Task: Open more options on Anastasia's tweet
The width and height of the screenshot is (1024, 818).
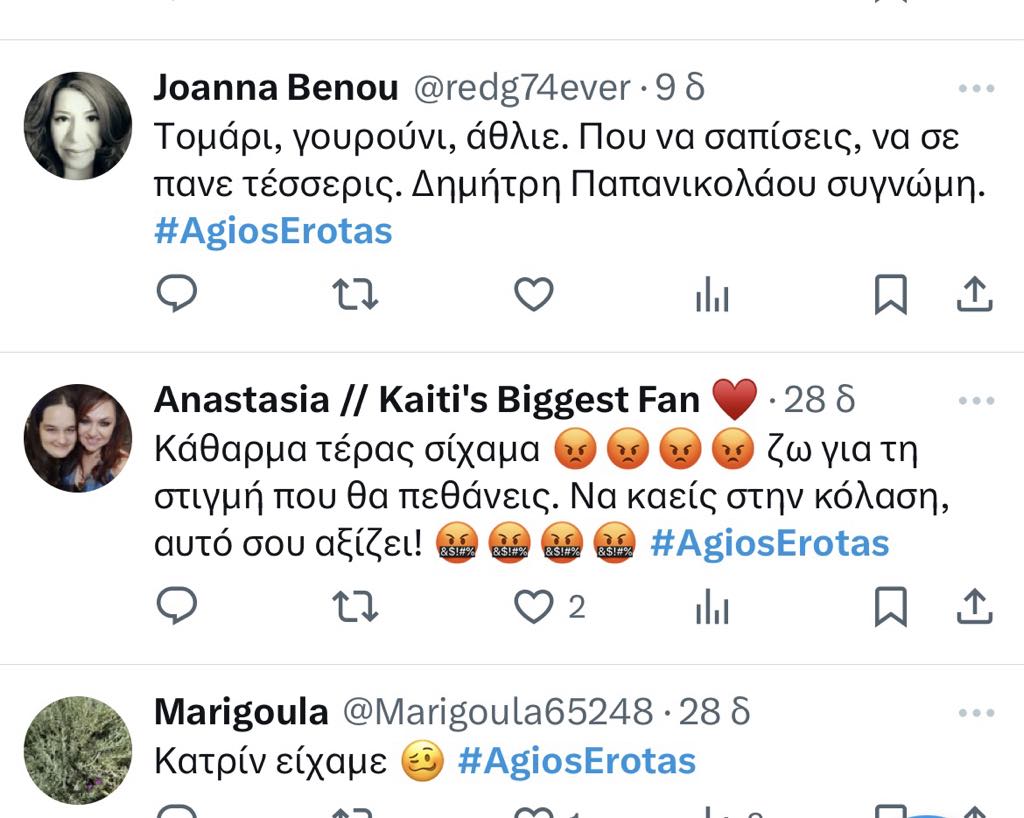Action: (976, 400)
